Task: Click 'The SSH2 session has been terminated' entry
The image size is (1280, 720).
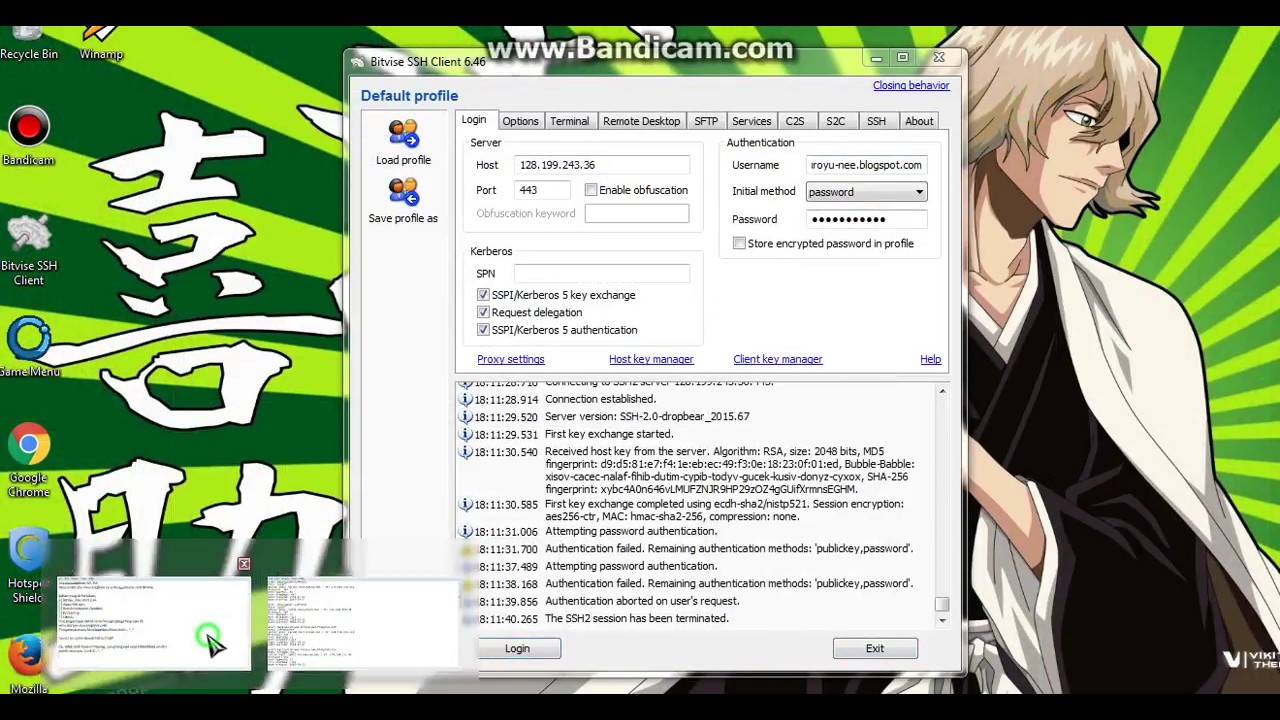Action: (x=637, y=619)
